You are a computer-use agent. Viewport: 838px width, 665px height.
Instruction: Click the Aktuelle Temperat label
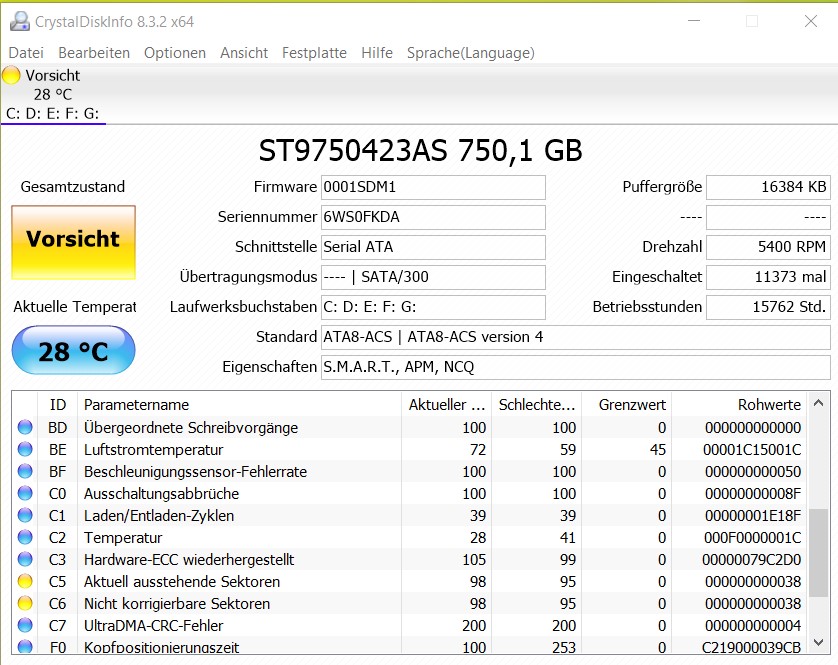coord(75,307)
